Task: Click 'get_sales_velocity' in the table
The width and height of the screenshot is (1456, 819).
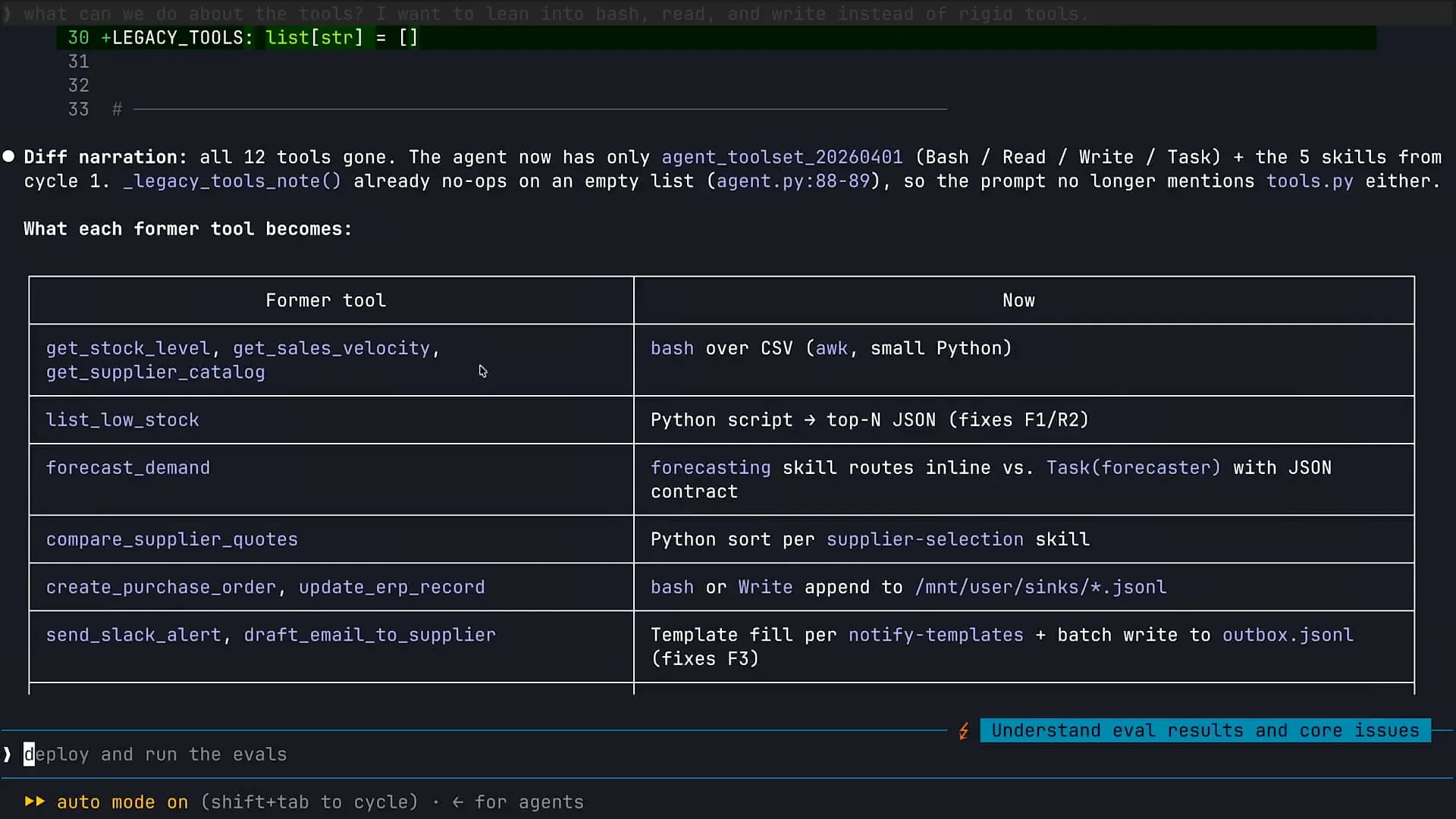Action: pyautogui.click(x=331, y=348)
